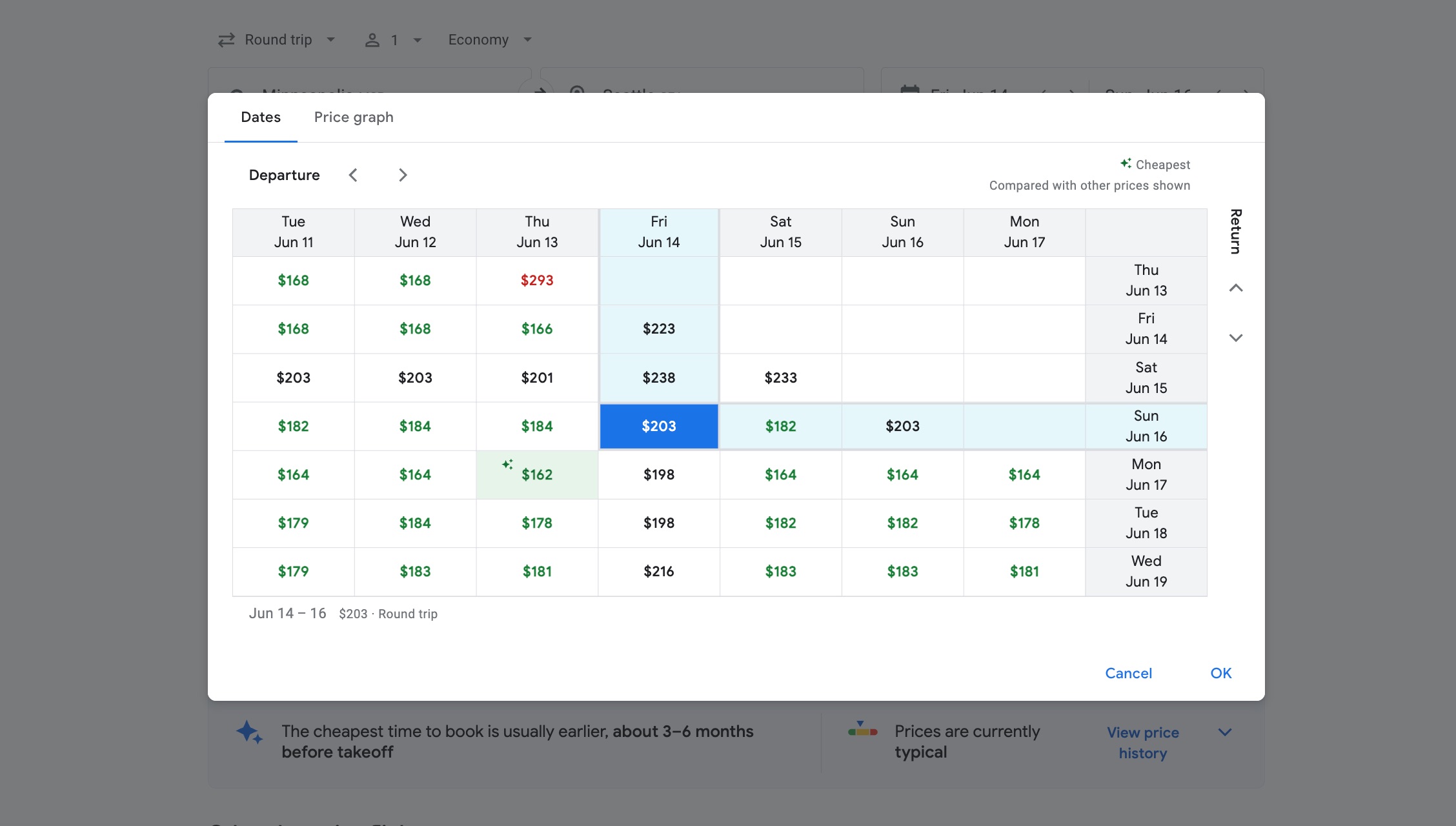The height and width of the screenshot is (826, 1456).
Task: Expand the View price history chevron
Action: tap(1225, 732)
